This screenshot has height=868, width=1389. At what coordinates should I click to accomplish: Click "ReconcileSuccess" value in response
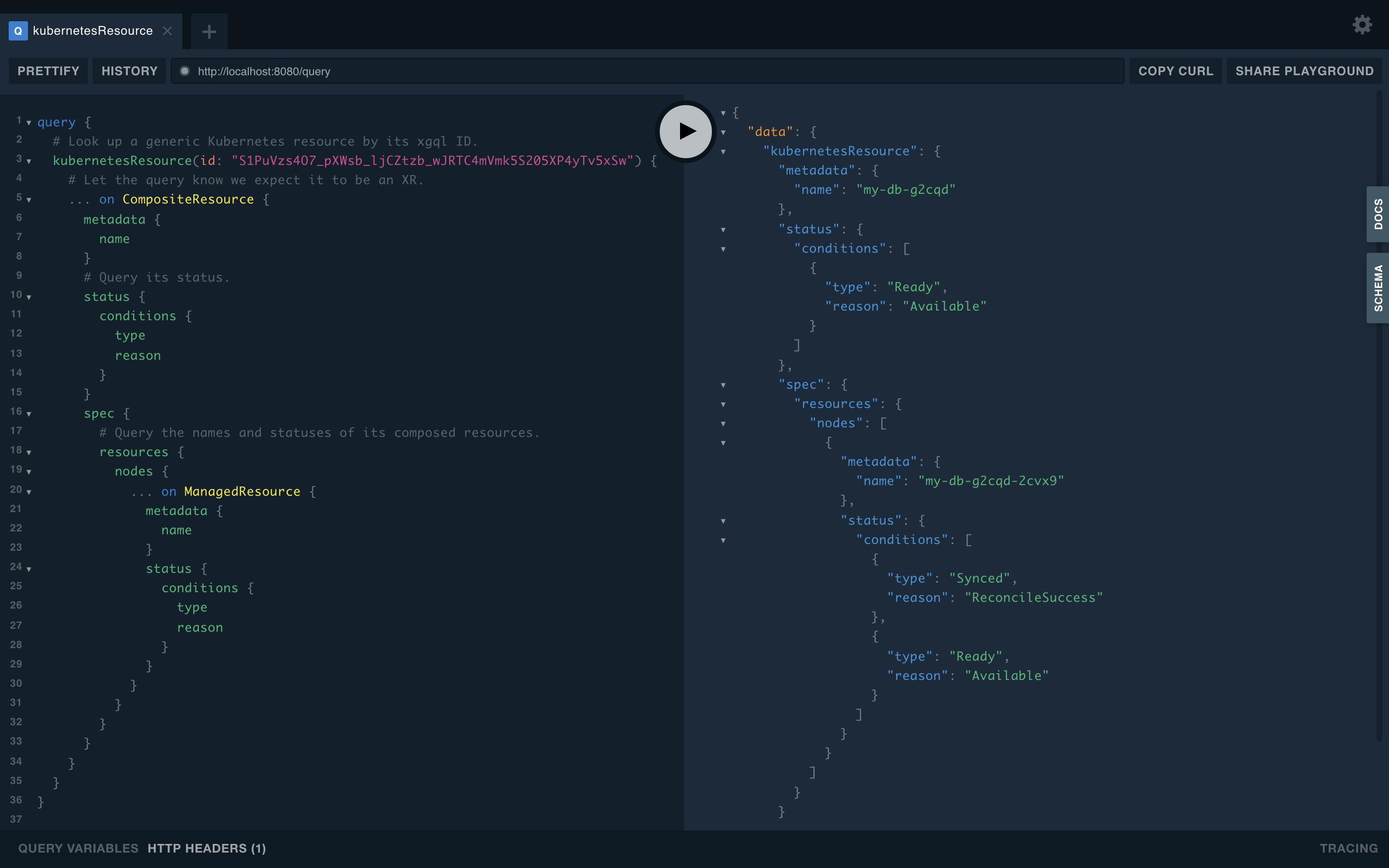click(1034, 597)
